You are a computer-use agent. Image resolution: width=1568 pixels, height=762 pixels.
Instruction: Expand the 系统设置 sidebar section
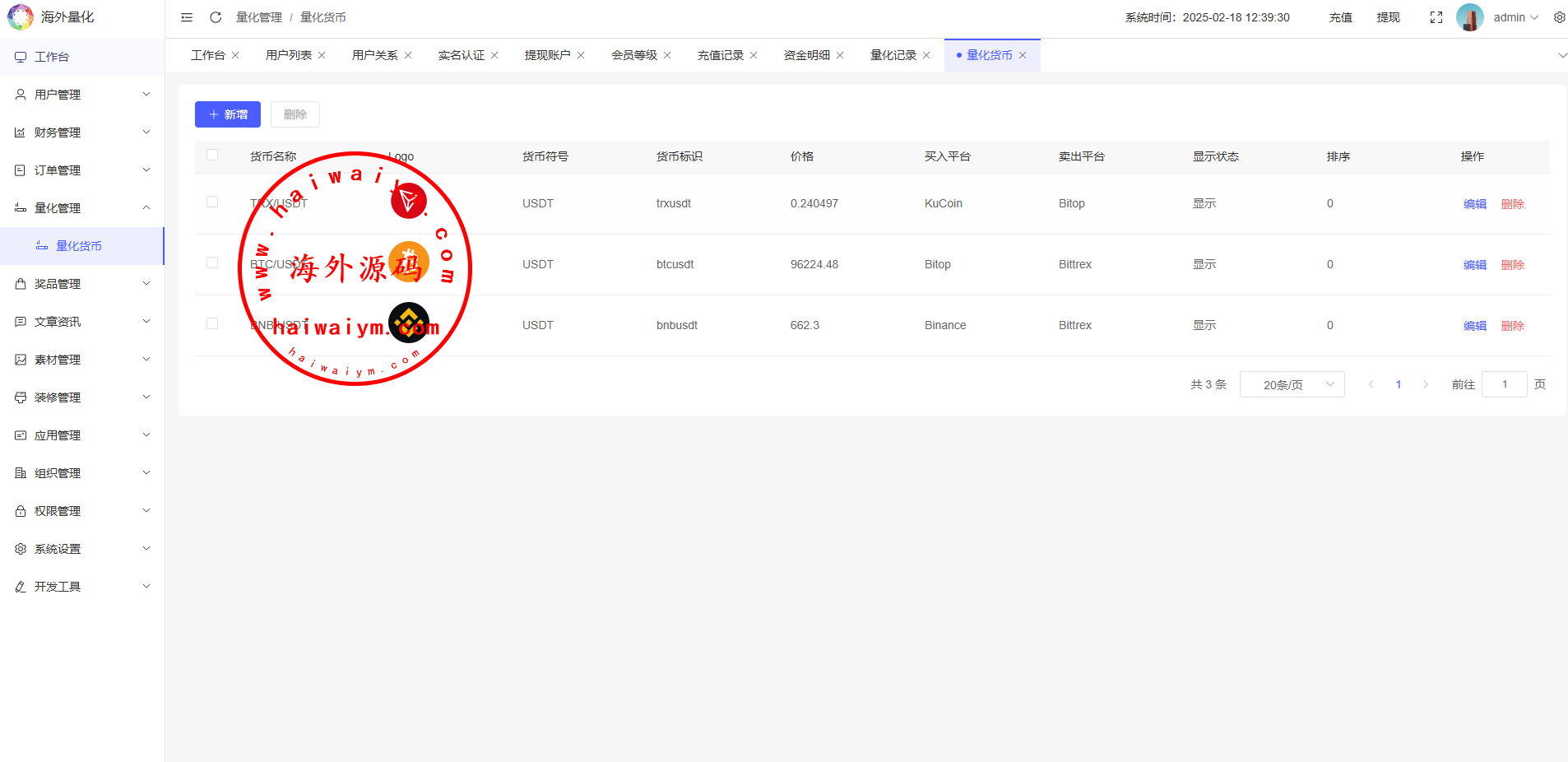[x=82, y=549]
